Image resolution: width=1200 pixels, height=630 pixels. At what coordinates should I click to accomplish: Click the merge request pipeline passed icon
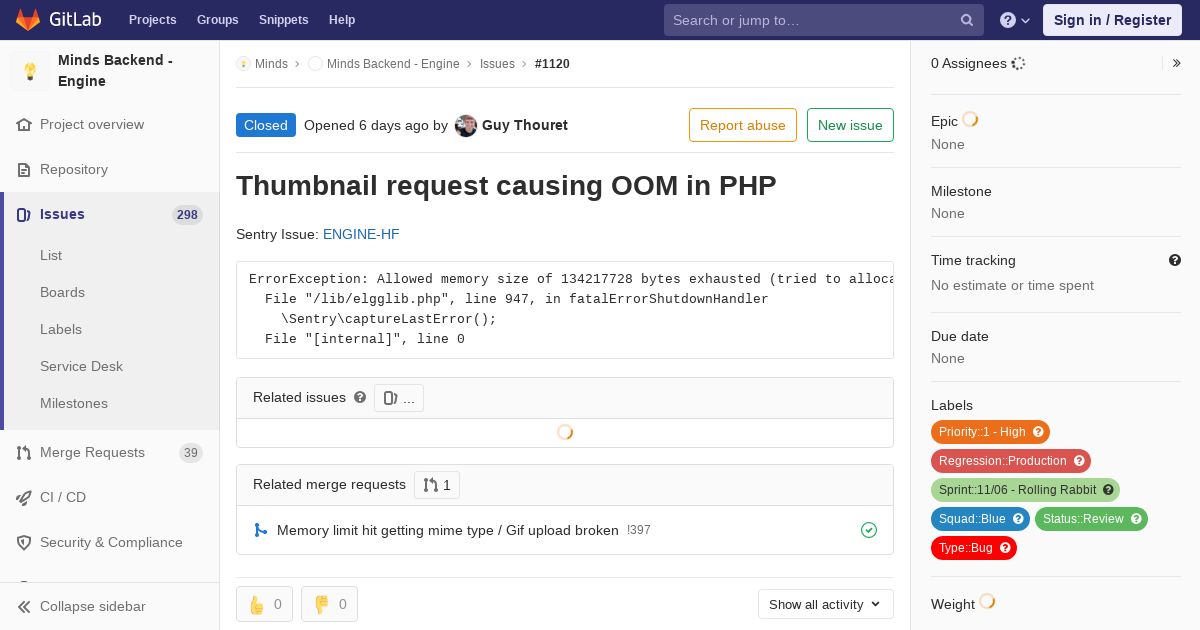[x=869, y=530]
